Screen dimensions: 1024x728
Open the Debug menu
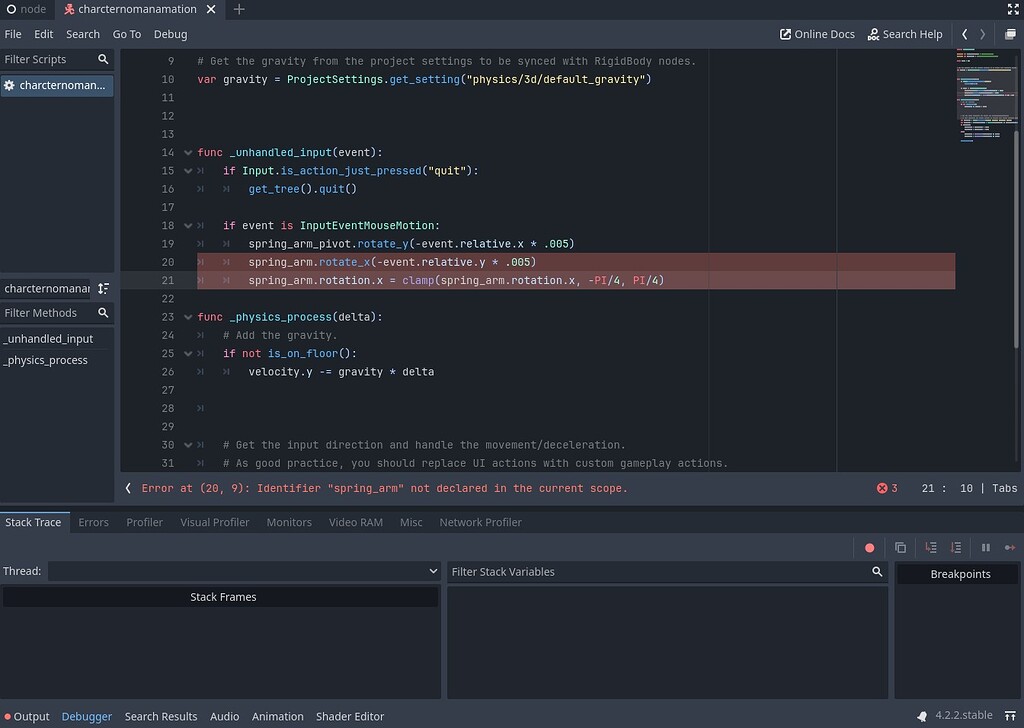tap(170, 33)
